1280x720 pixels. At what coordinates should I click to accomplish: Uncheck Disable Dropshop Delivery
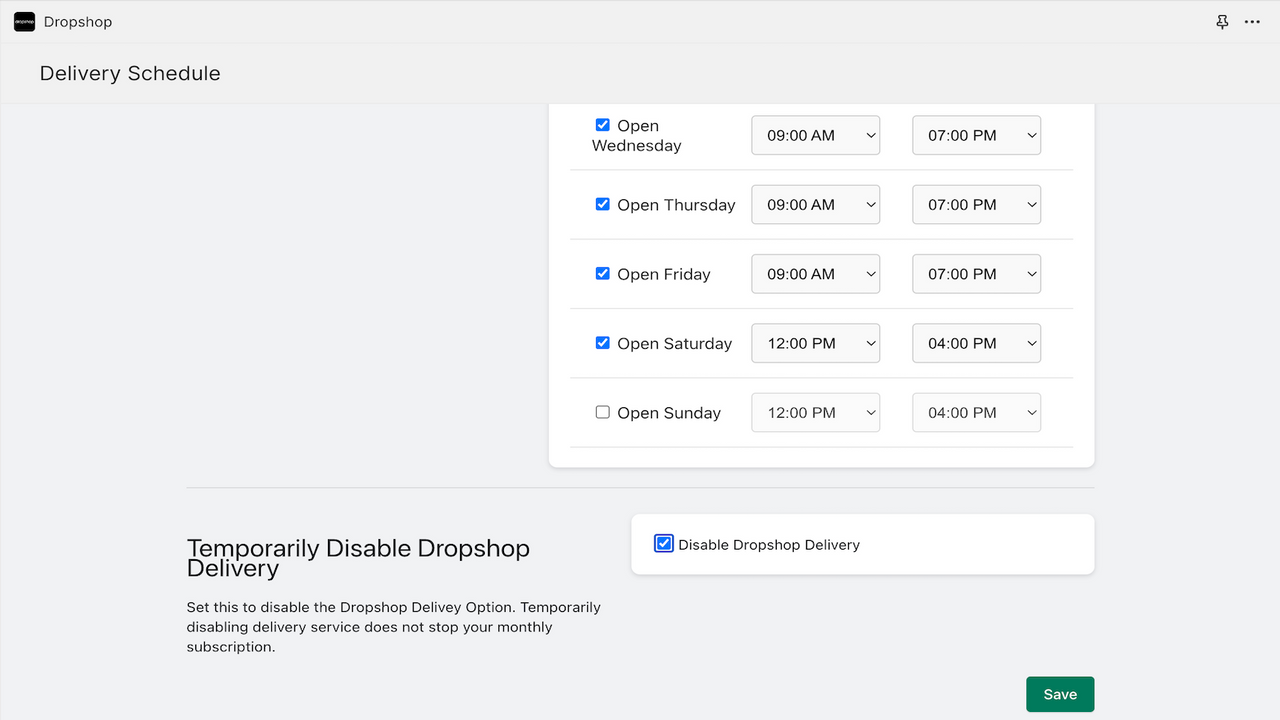coord(663,543)
